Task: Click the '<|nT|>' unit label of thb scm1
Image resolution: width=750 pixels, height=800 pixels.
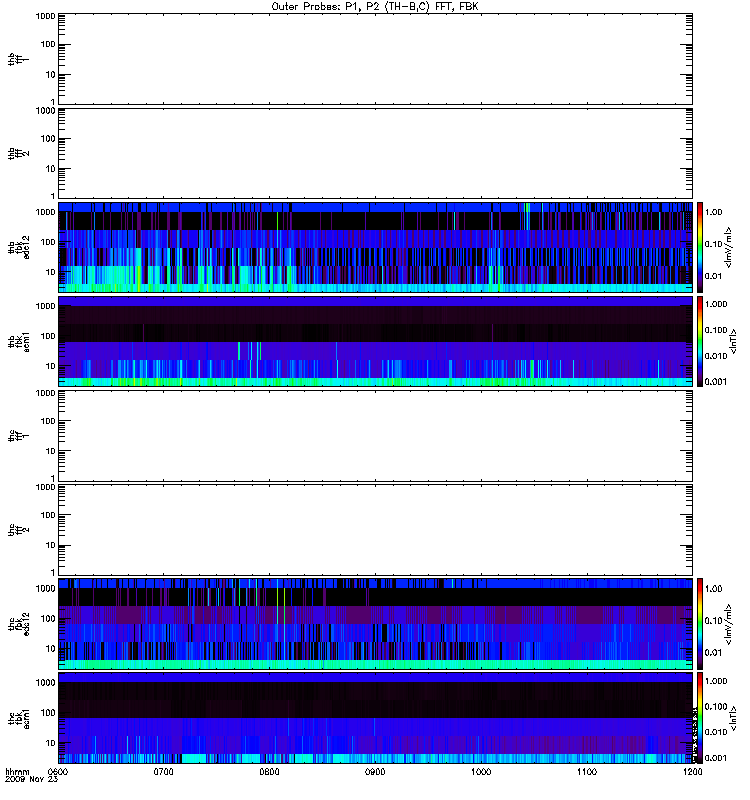Action: pyautogui.click(x=734, y=341)
